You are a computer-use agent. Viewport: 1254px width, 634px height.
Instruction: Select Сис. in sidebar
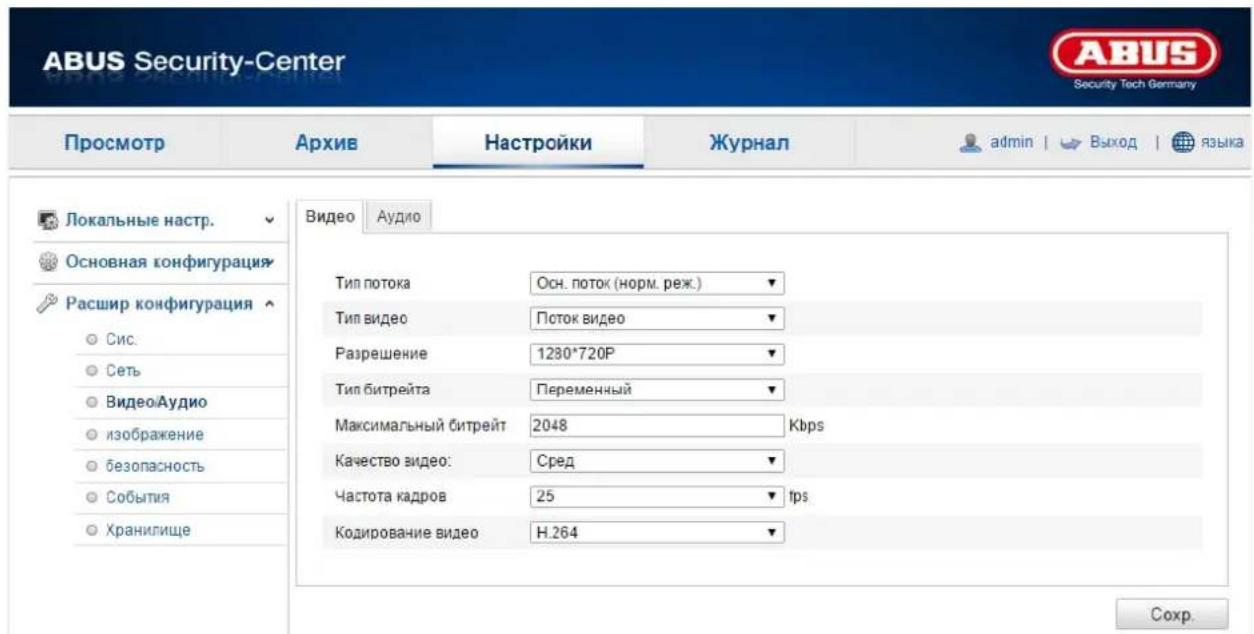click(x=120, y=340)
